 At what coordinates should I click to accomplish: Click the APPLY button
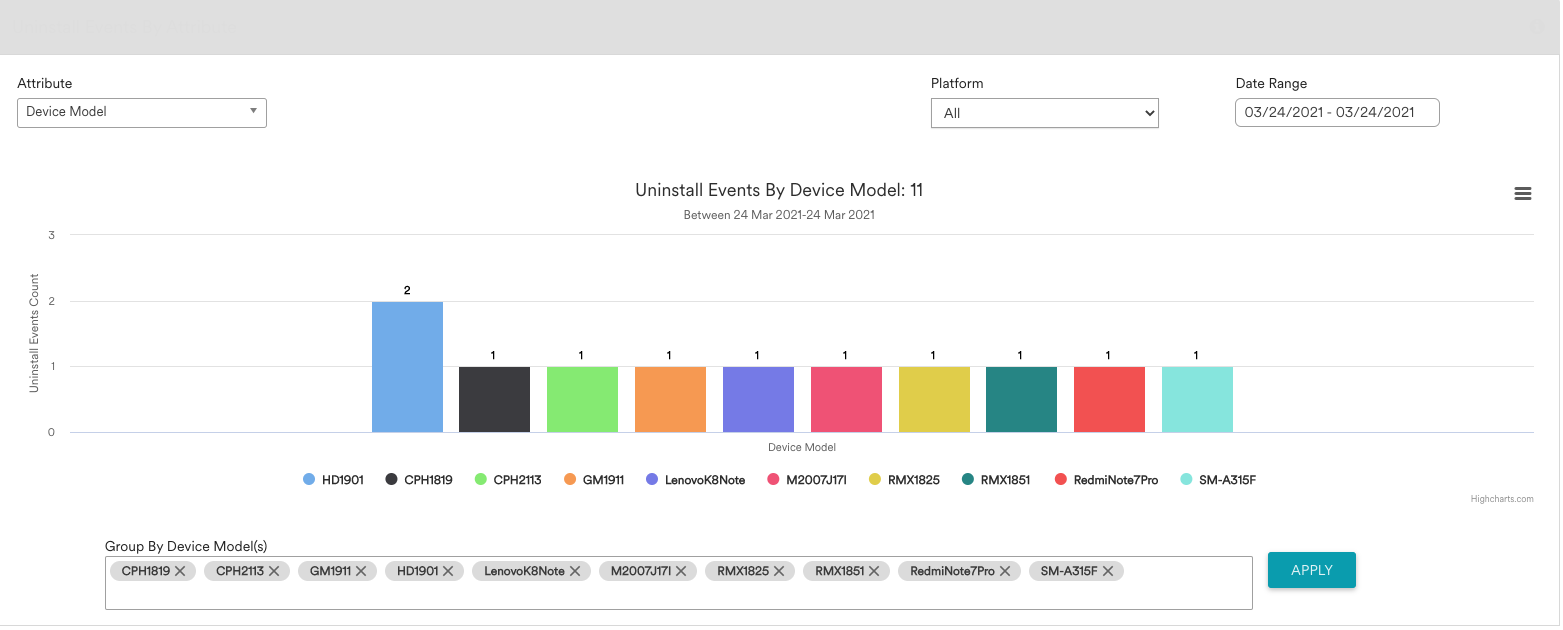1311,570
